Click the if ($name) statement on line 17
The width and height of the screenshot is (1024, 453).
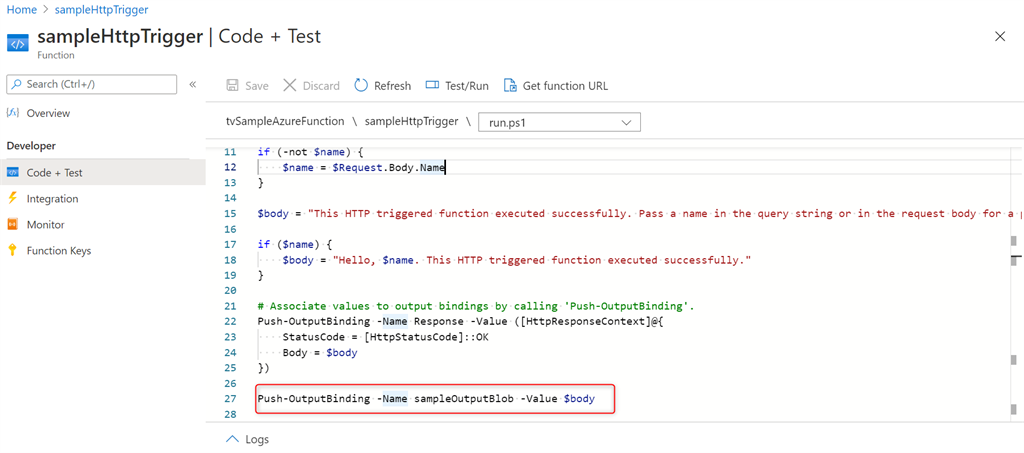click(x=295, y=244)
